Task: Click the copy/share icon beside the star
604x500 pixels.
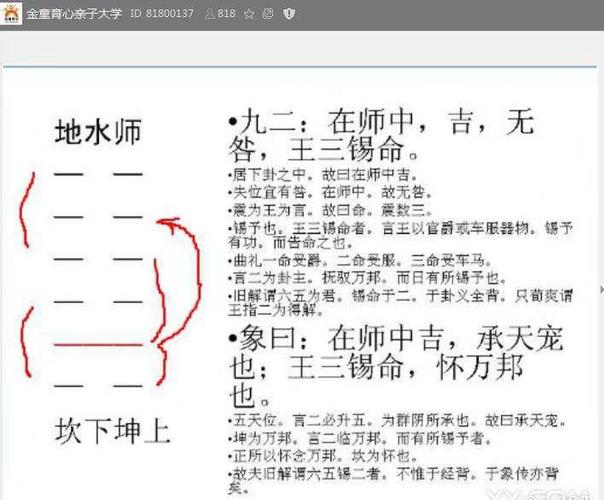Action: pos(268,15)
